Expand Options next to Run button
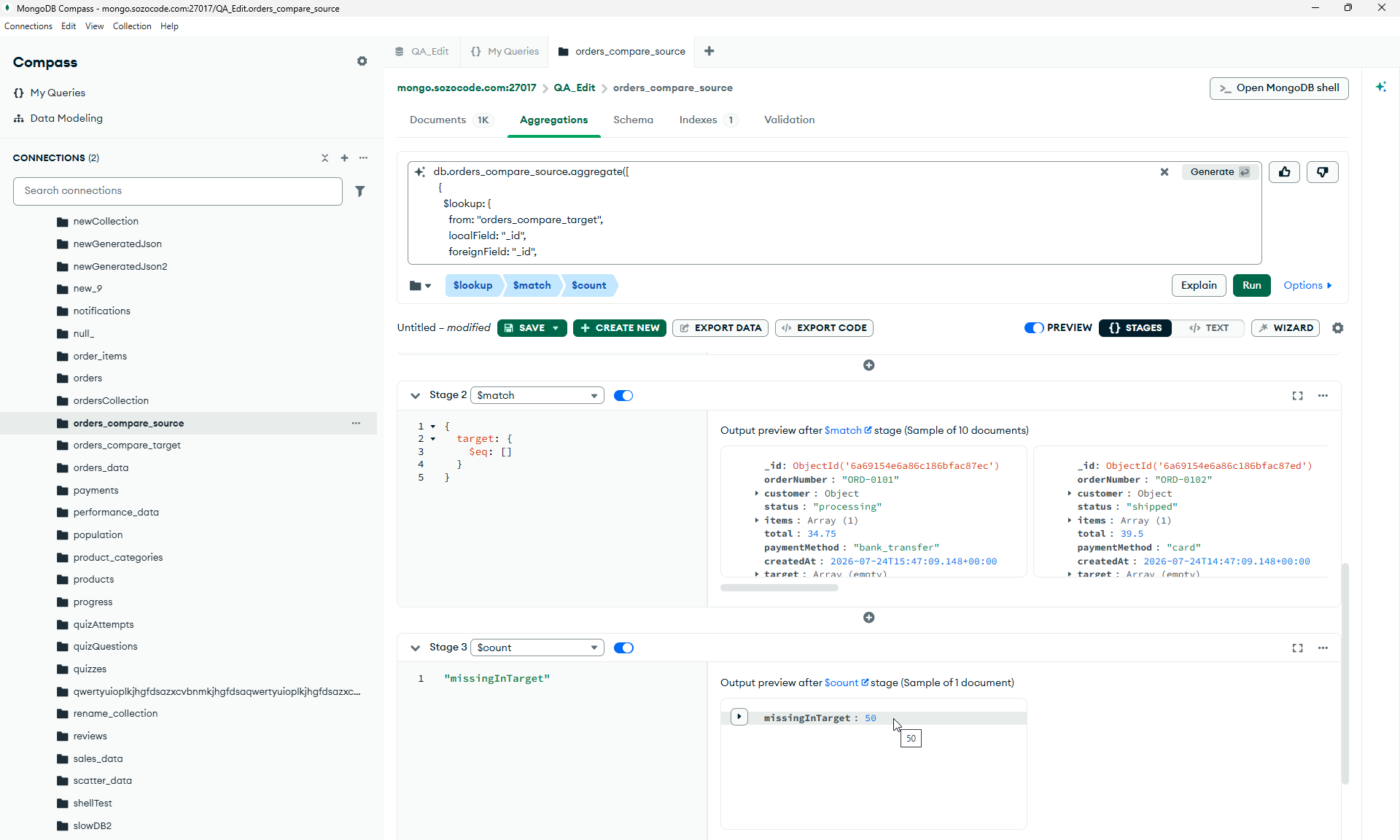 point(1307,286)
